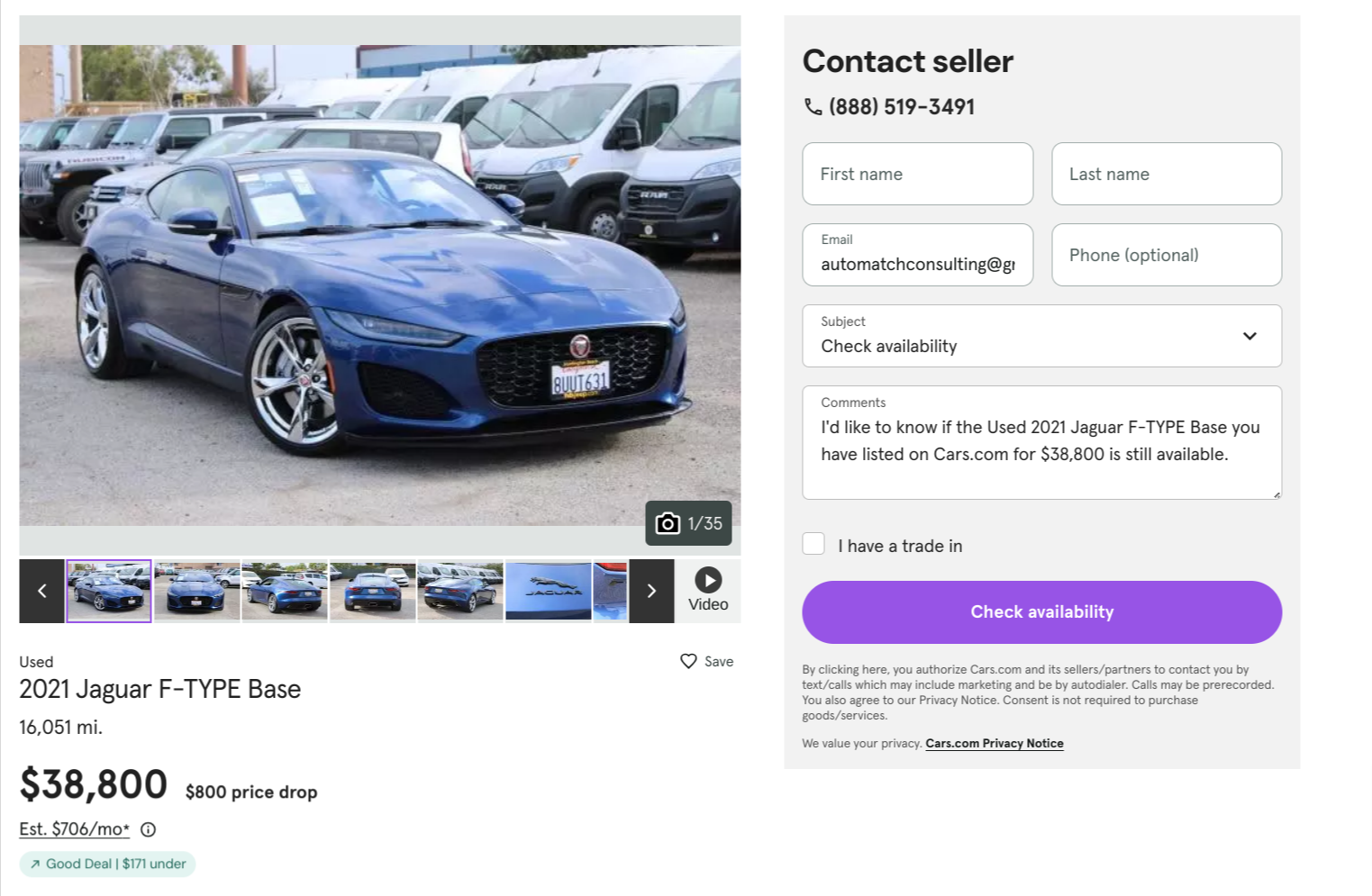Click the Good Deal badge
This screenshot has width=1372, height=896.
click(108, 864)
